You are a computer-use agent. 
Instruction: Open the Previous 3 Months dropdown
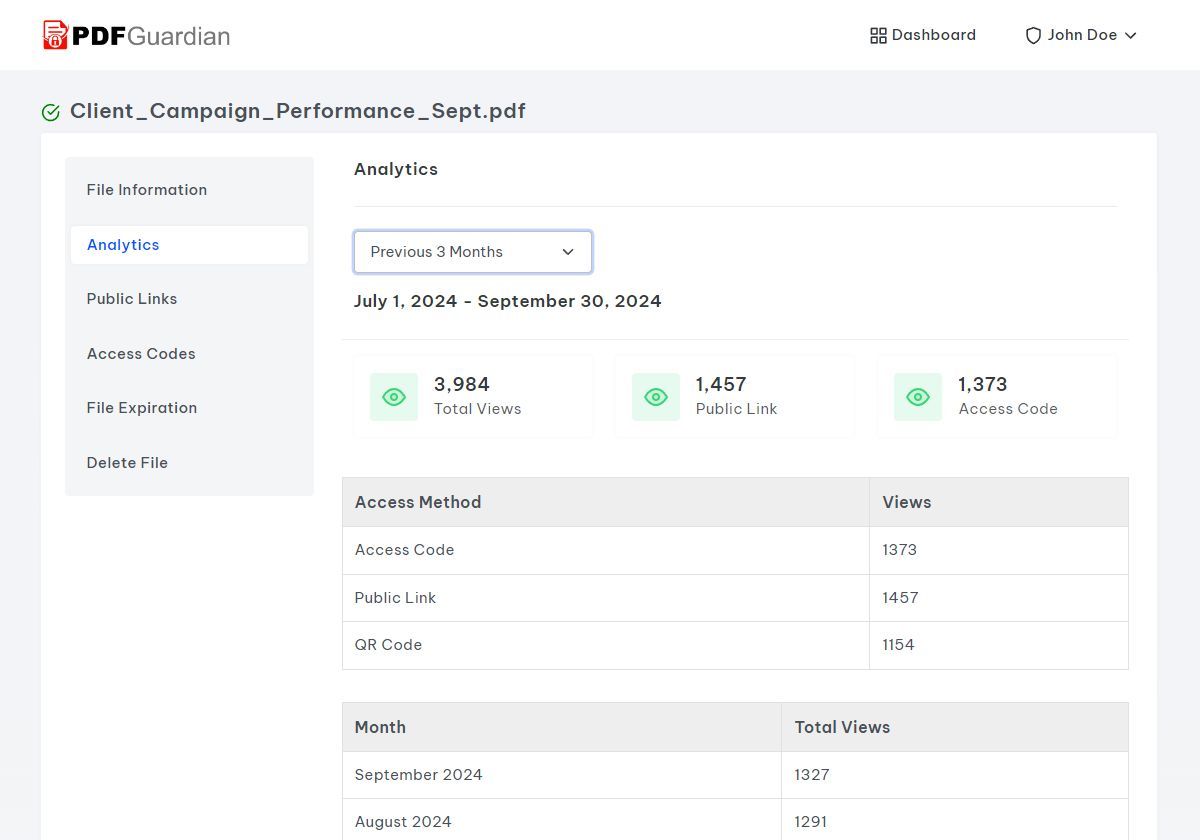pyautogui.click(x=473, y=252)
